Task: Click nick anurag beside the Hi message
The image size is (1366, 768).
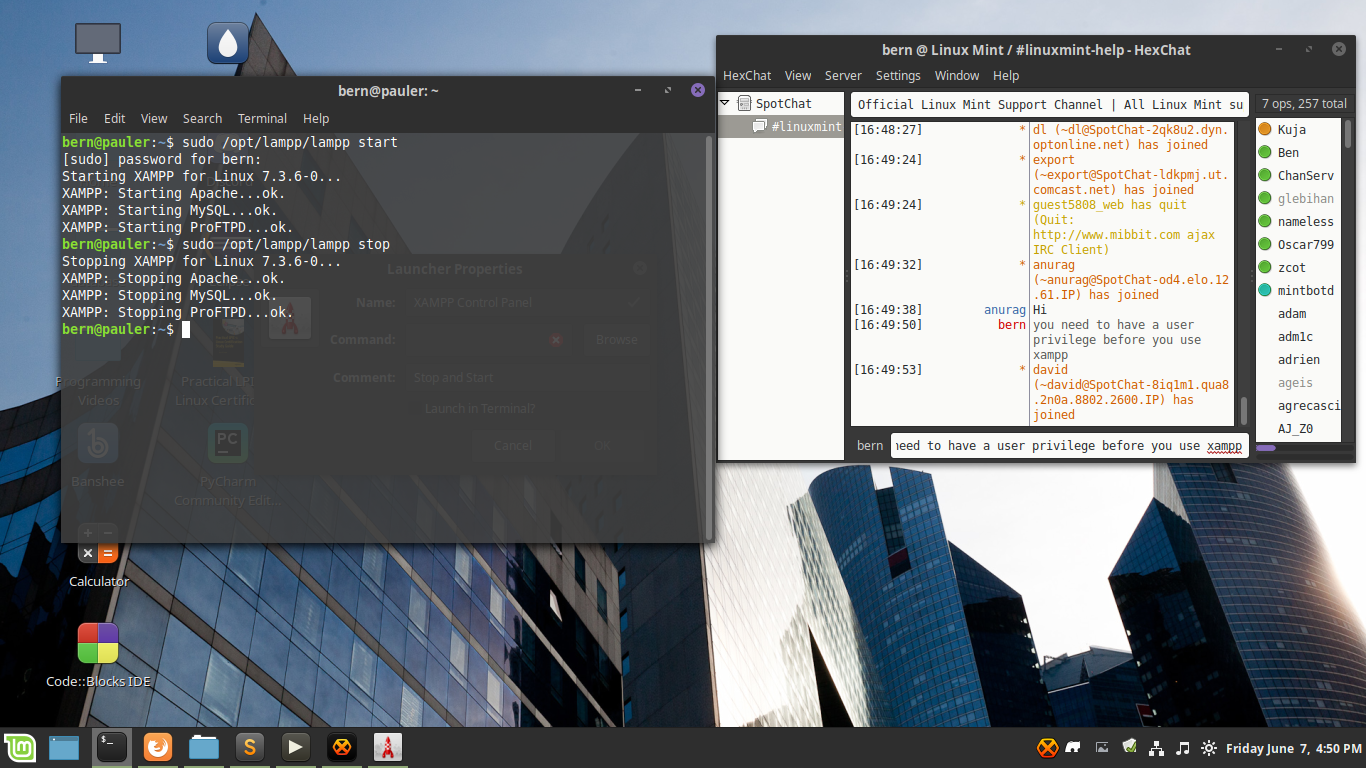Action: pyautogui.click(x=1005, y=310)
